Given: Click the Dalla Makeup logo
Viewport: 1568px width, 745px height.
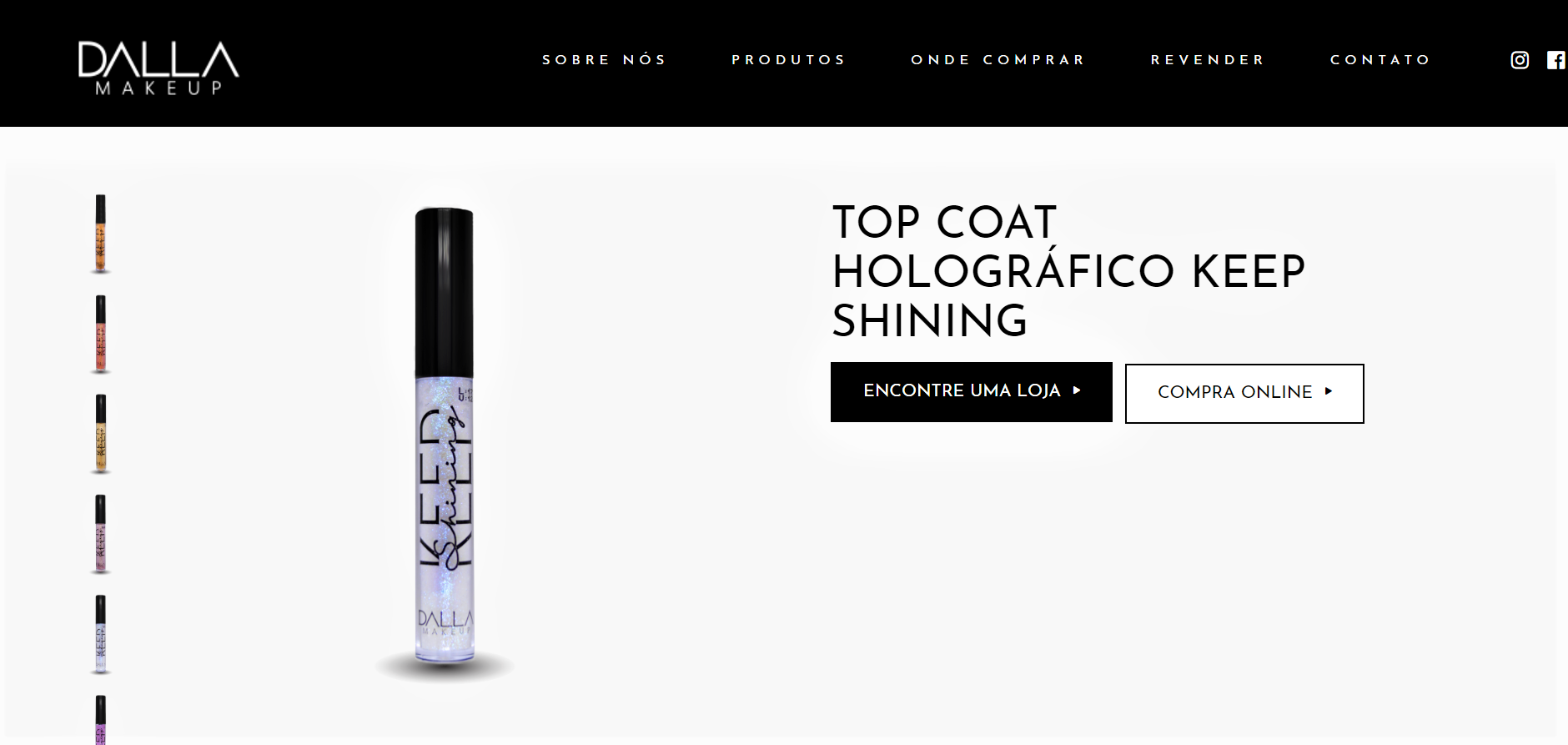Looking at the screenshot, I should (158, 68).
